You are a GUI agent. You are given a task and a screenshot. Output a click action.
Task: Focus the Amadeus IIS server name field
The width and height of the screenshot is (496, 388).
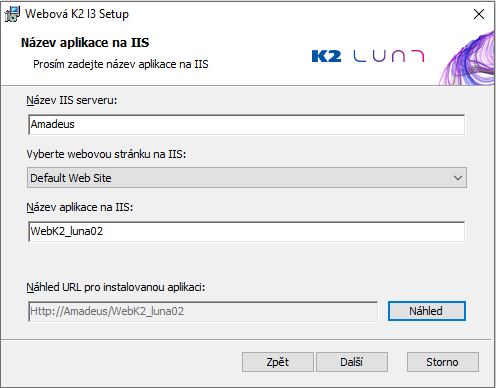(247, 125)
